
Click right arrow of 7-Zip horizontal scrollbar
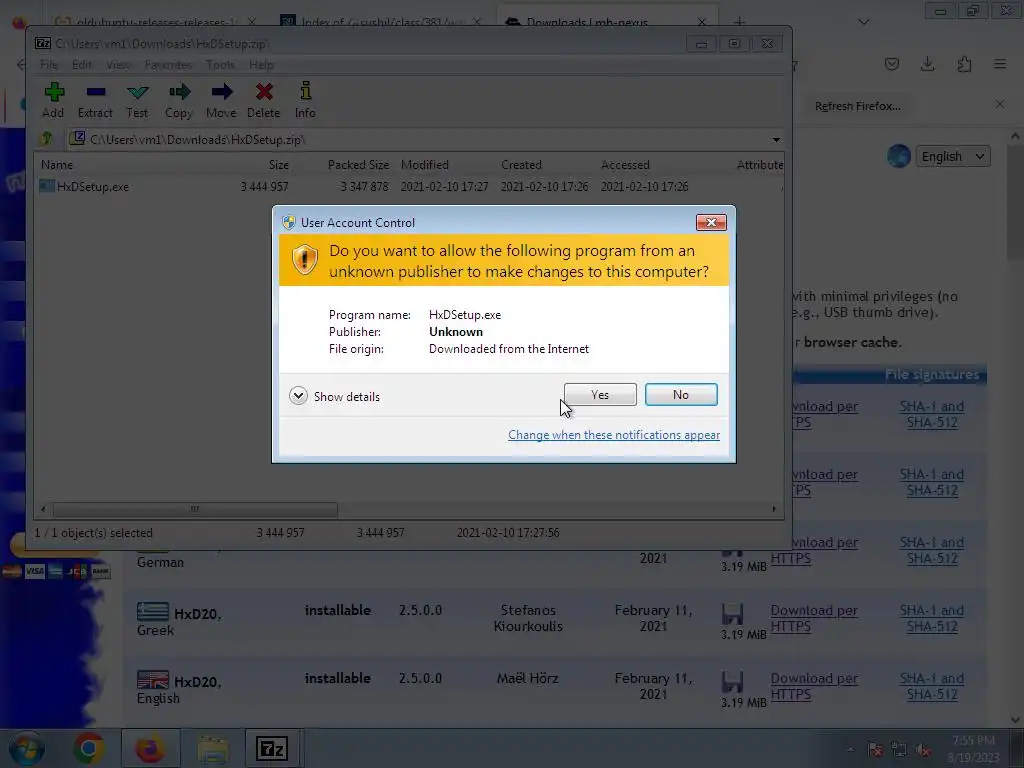coord(774,509)
